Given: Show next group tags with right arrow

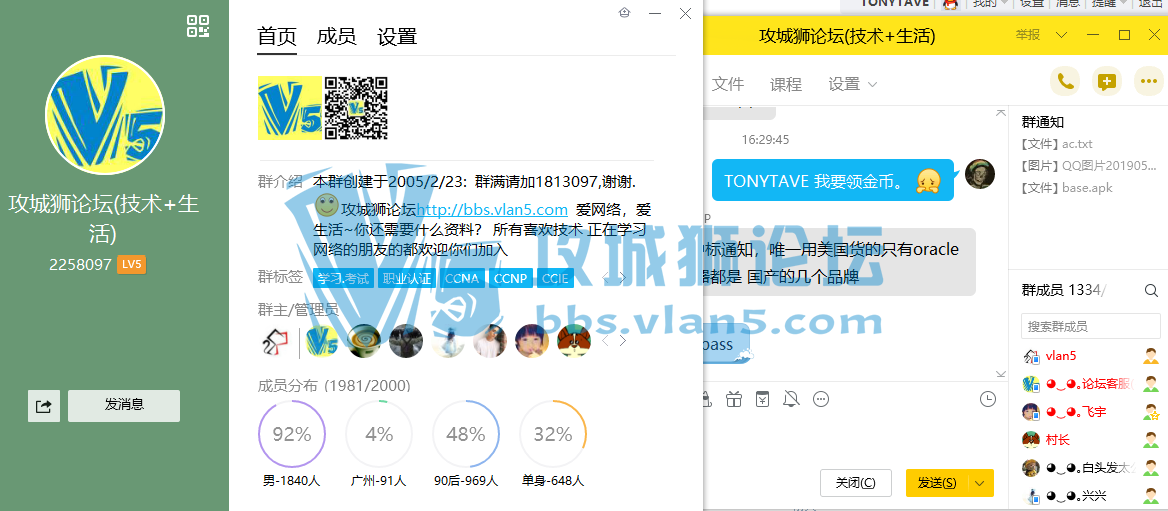Looking at the screenshot, I should tap(623, 279).
